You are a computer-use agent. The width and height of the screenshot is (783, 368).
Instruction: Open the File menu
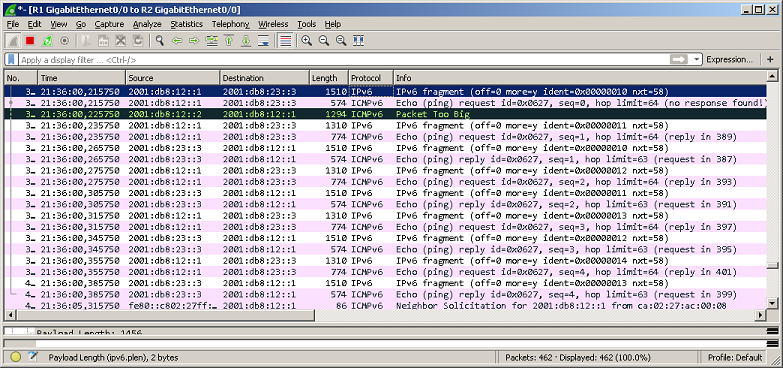pyautogui.click(x=13, y=24)
